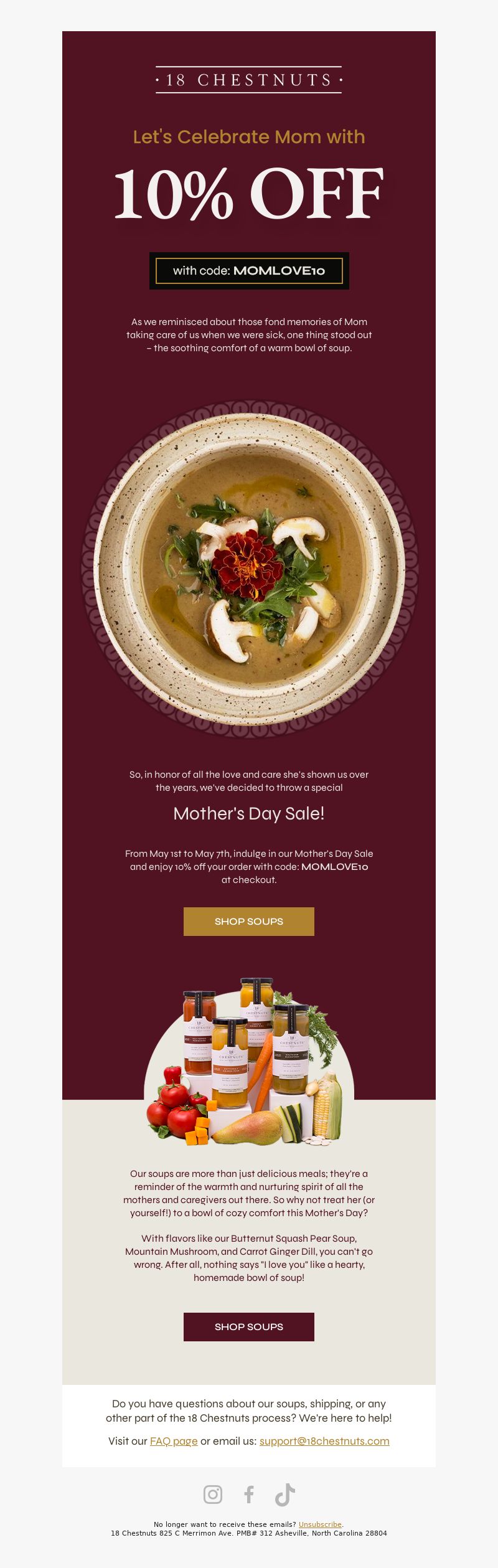Click the gold SHOP SOUPS button
The image size is (498, 1568).
pyautogui.click(x=249, y=921)
